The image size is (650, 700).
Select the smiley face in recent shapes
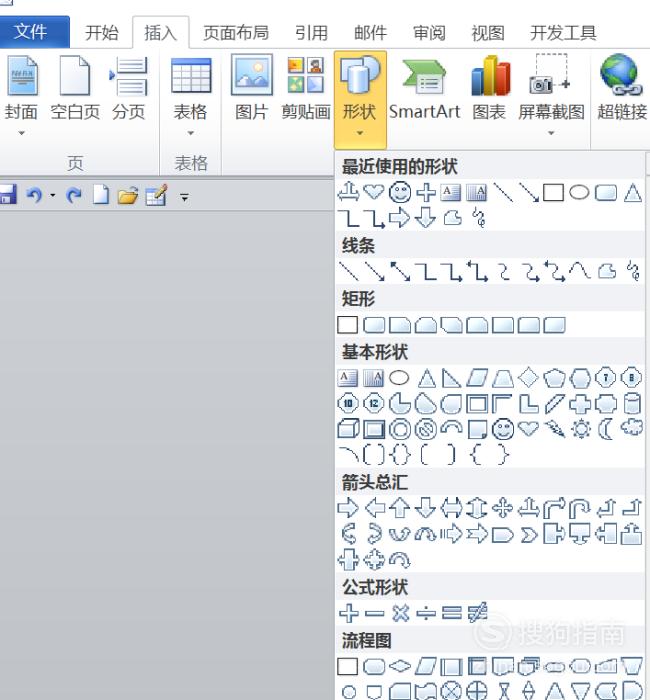[400, 193]
